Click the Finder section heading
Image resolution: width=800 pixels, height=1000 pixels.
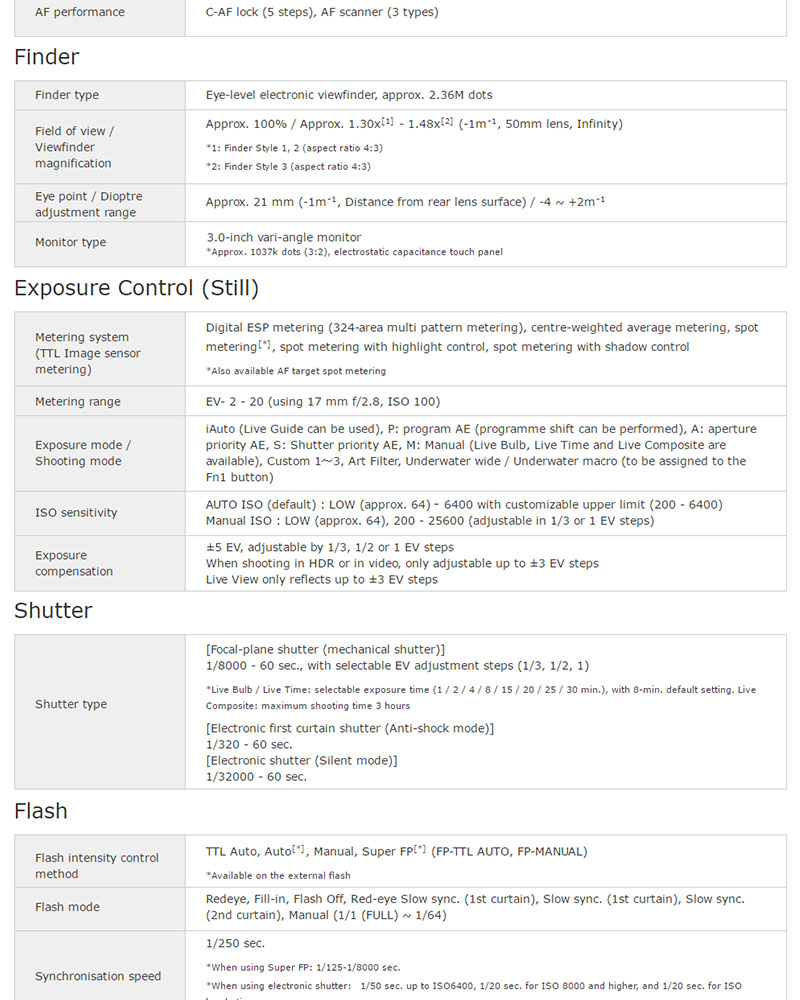(x=47, y=57)
